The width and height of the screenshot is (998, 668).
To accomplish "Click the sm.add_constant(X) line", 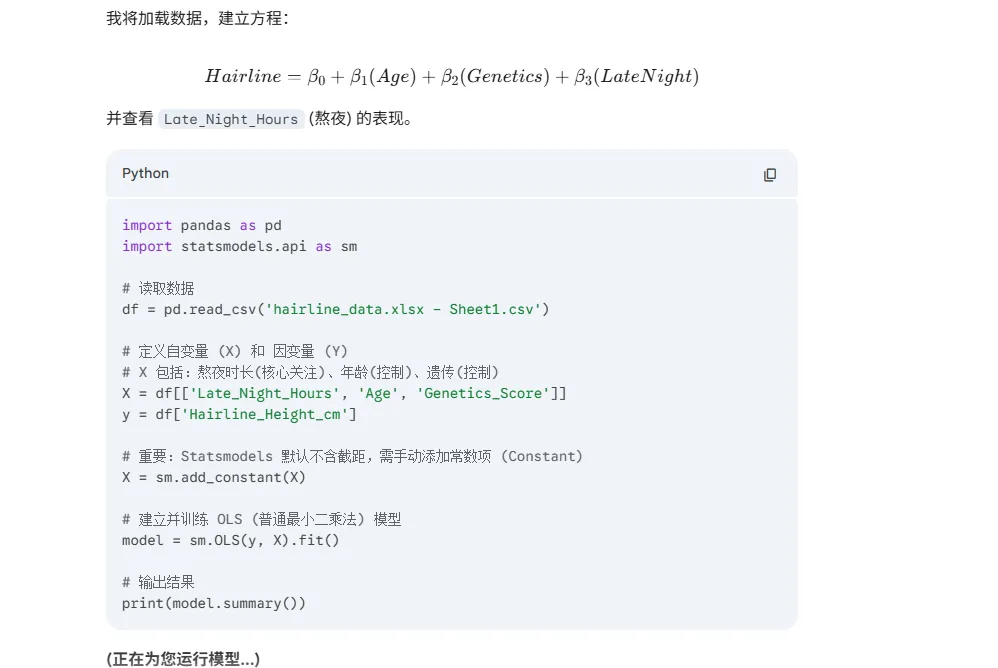I will (x=213, y=477).
